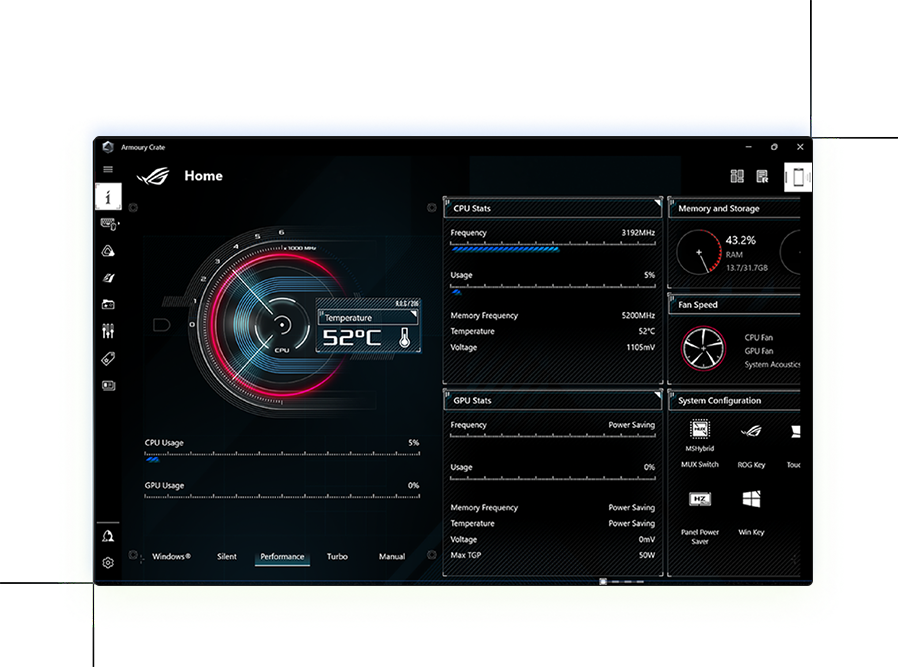Click the GPU Usage bar under the gauge
The width and height of the screenshot is (898, 667).
point(282,497)
